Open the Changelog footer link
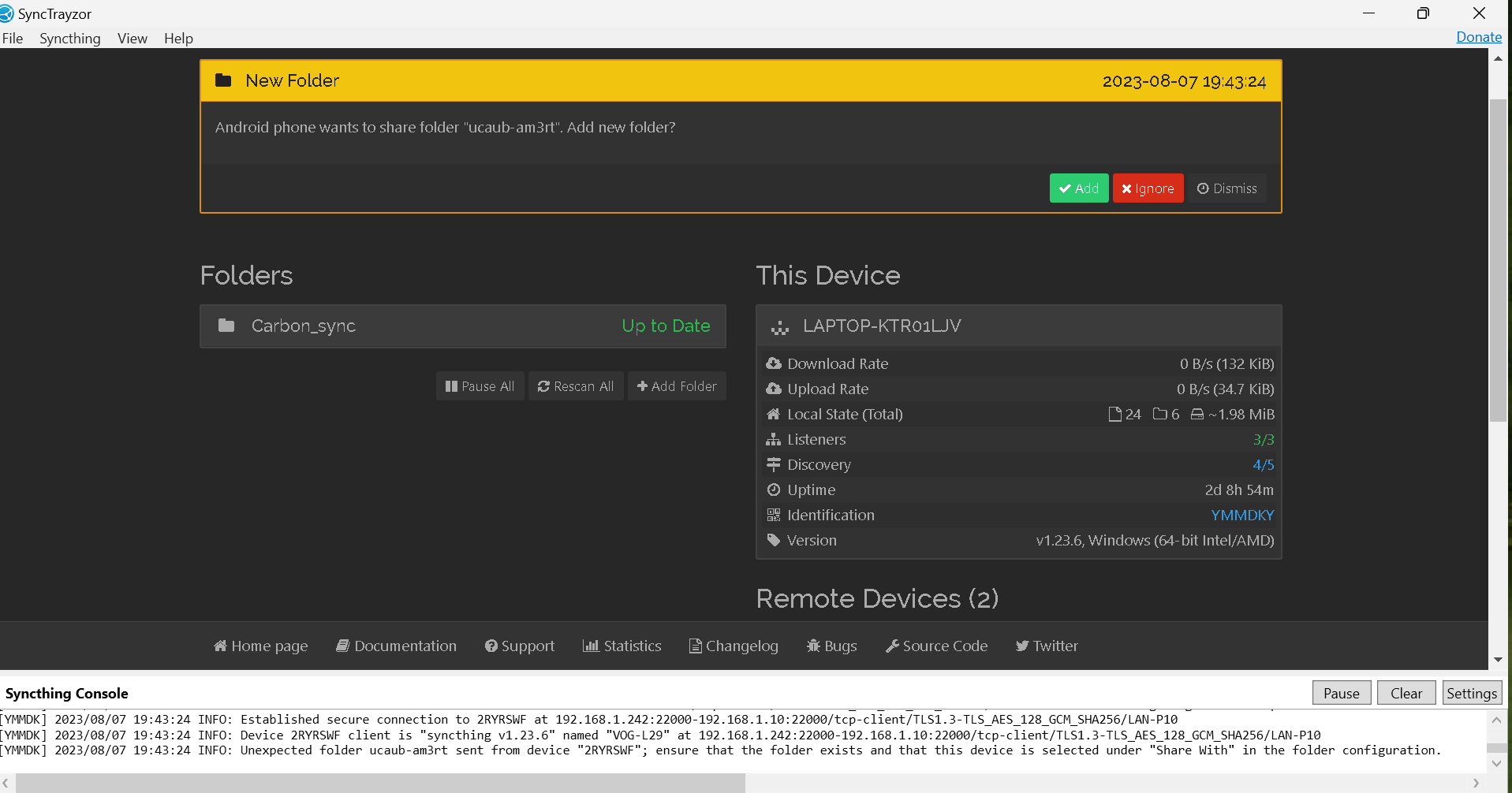1512x793 pixels. (x=734, y=646)
